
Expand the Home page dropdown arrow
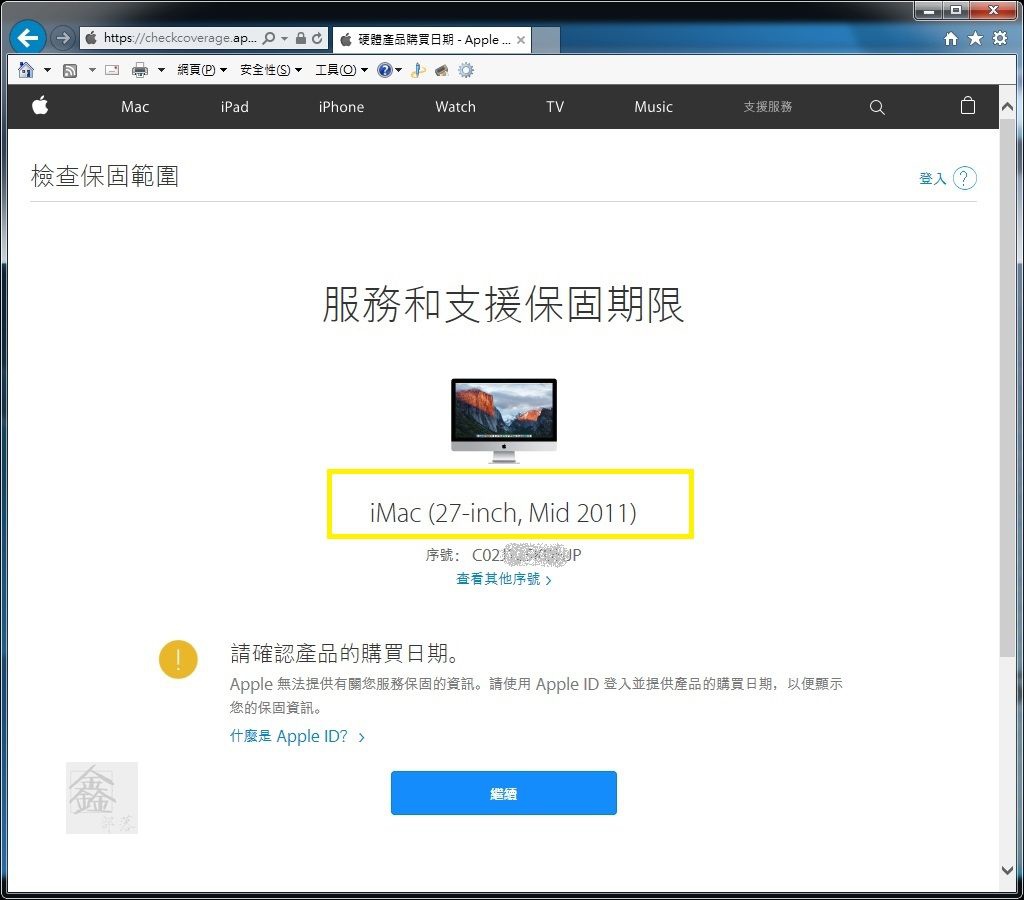[47, 70]
